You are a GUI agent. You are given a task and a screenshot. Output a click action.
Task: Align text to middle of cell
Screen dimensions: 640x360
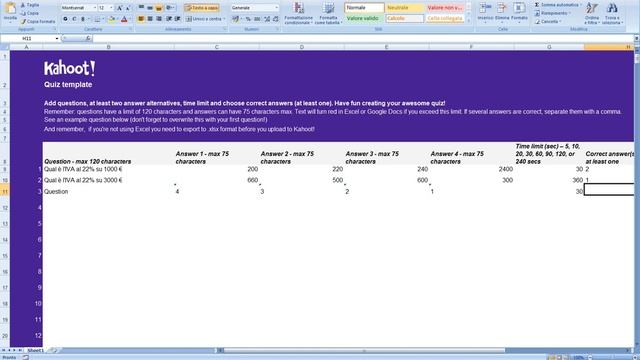point(150,8)
